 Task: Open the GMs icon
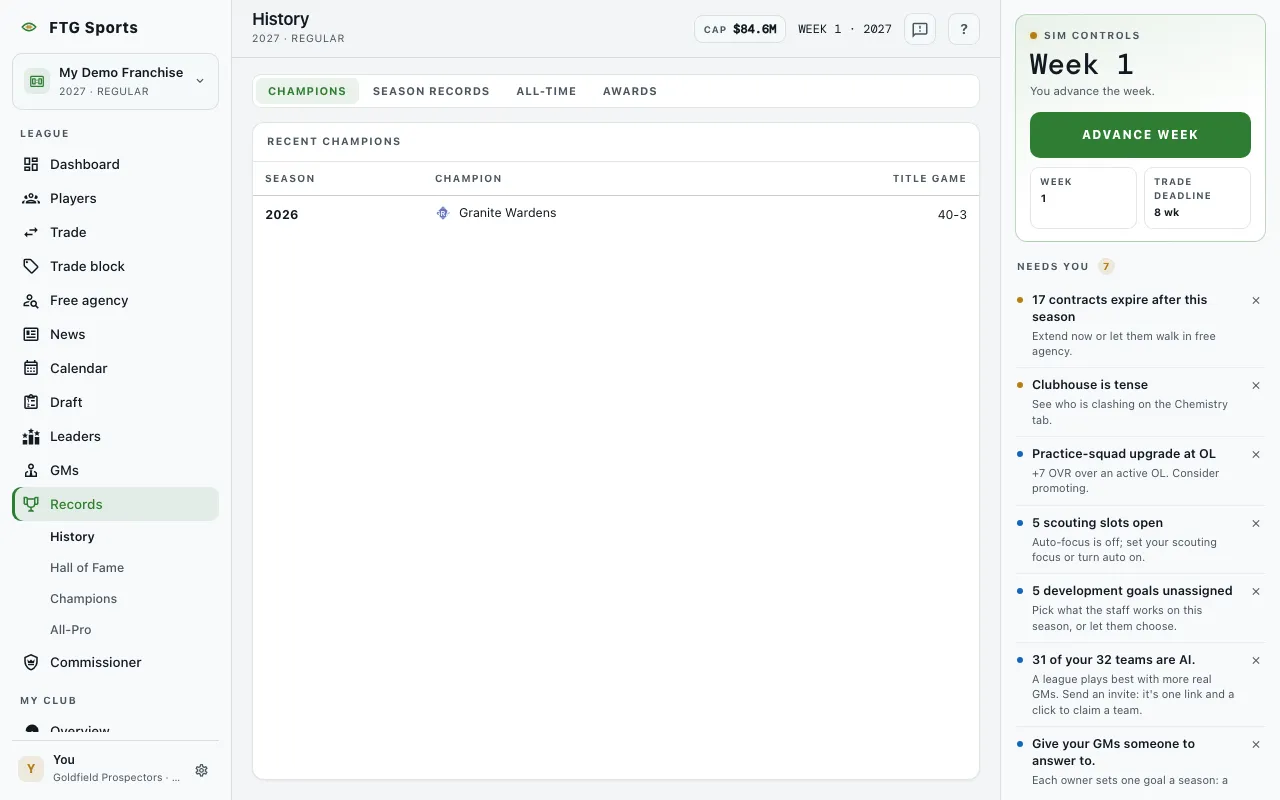31,470
